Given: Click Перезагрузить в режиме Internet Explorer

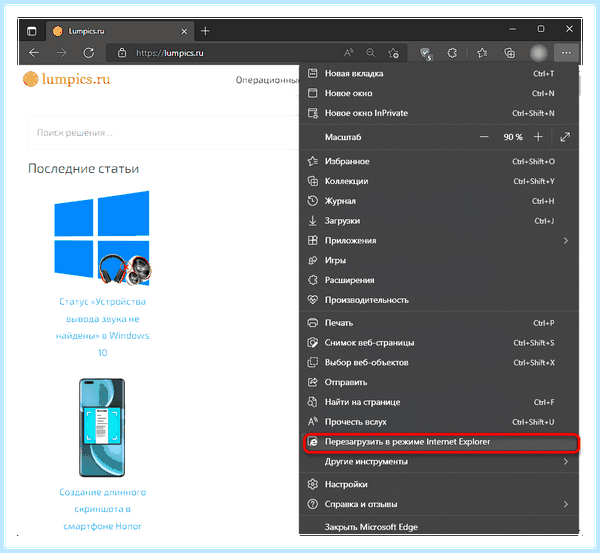Looking at the screenshot, I should [x=441, y=442].
